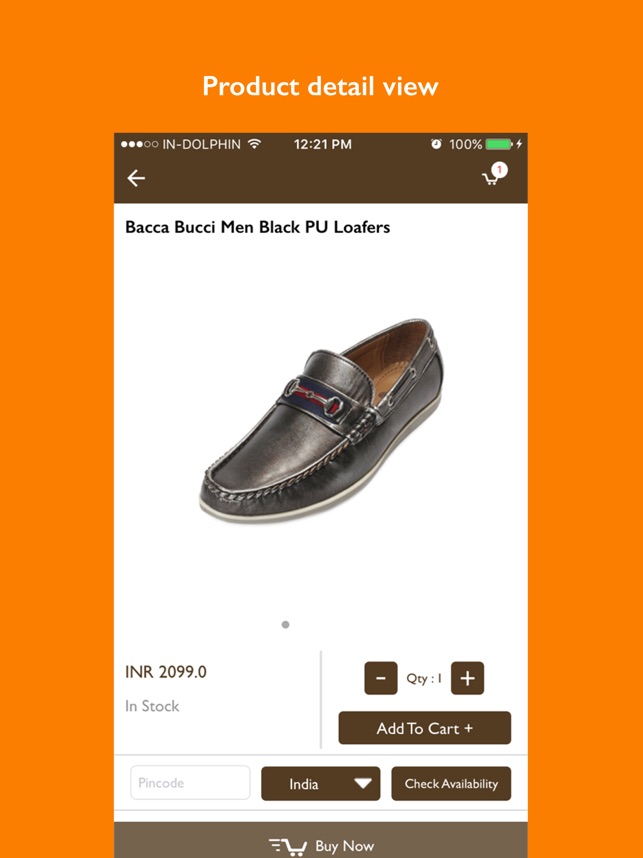Tap the IN-DOLPHIN signal strength dots
643x858 pixels.
pyautogui.click(x=138, y=144)
